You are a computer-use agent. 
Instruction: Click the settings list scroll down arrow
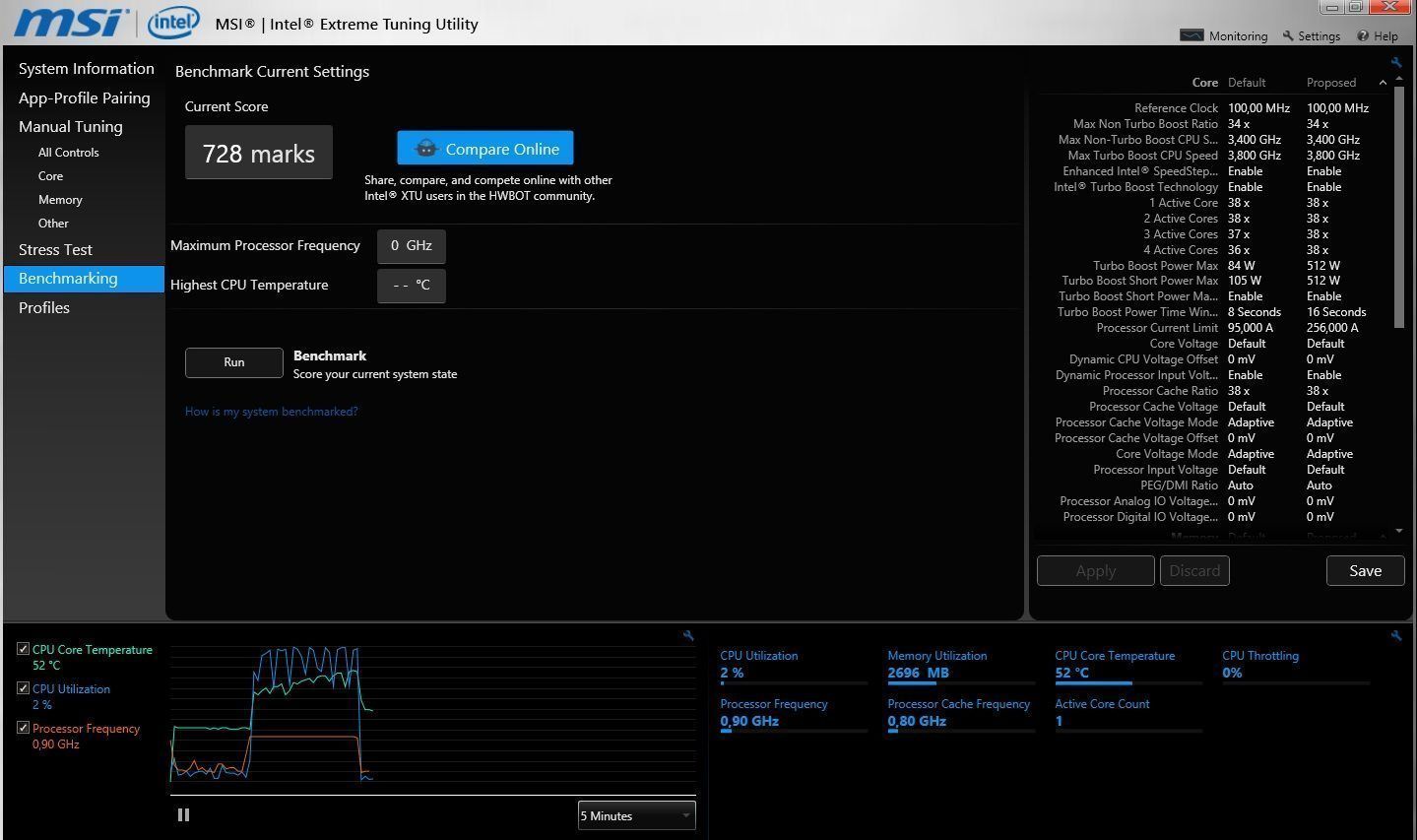1399,531
